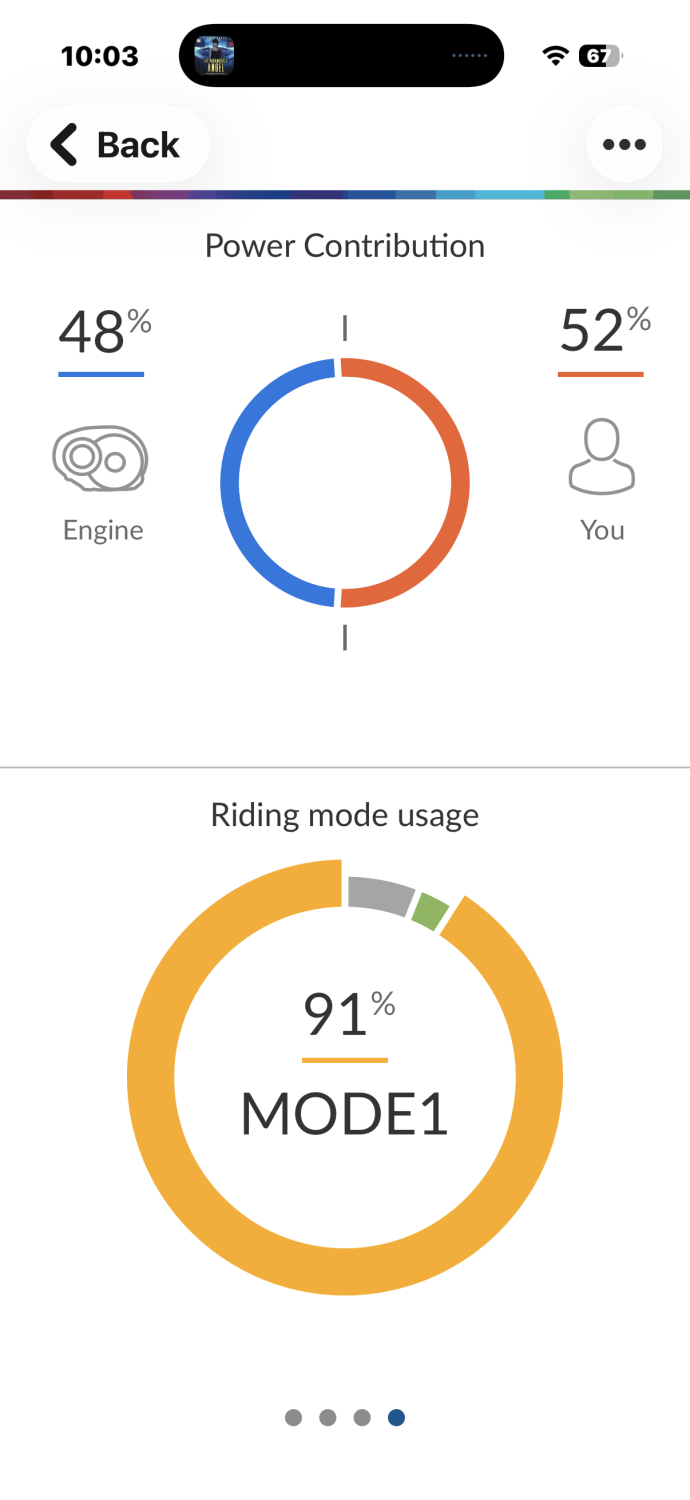Go to the third page dot
The image size is (690, 1500).
point(362,1417)
